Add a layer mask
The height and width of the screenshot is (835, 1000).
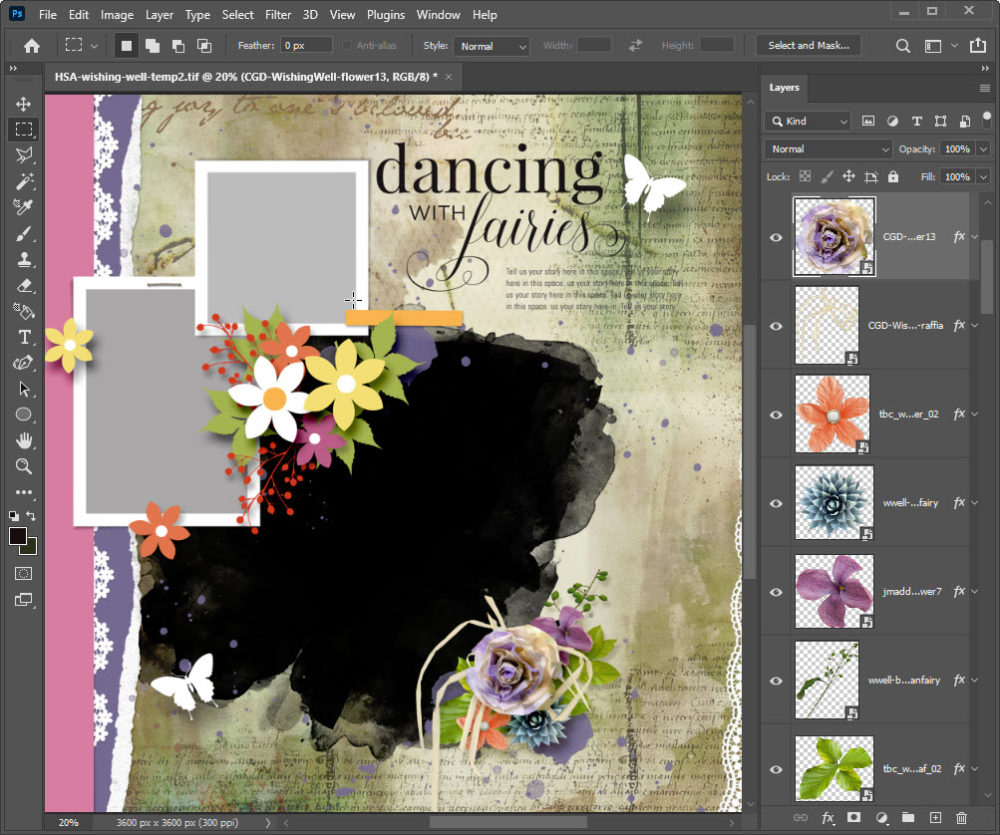click(854, 818)
